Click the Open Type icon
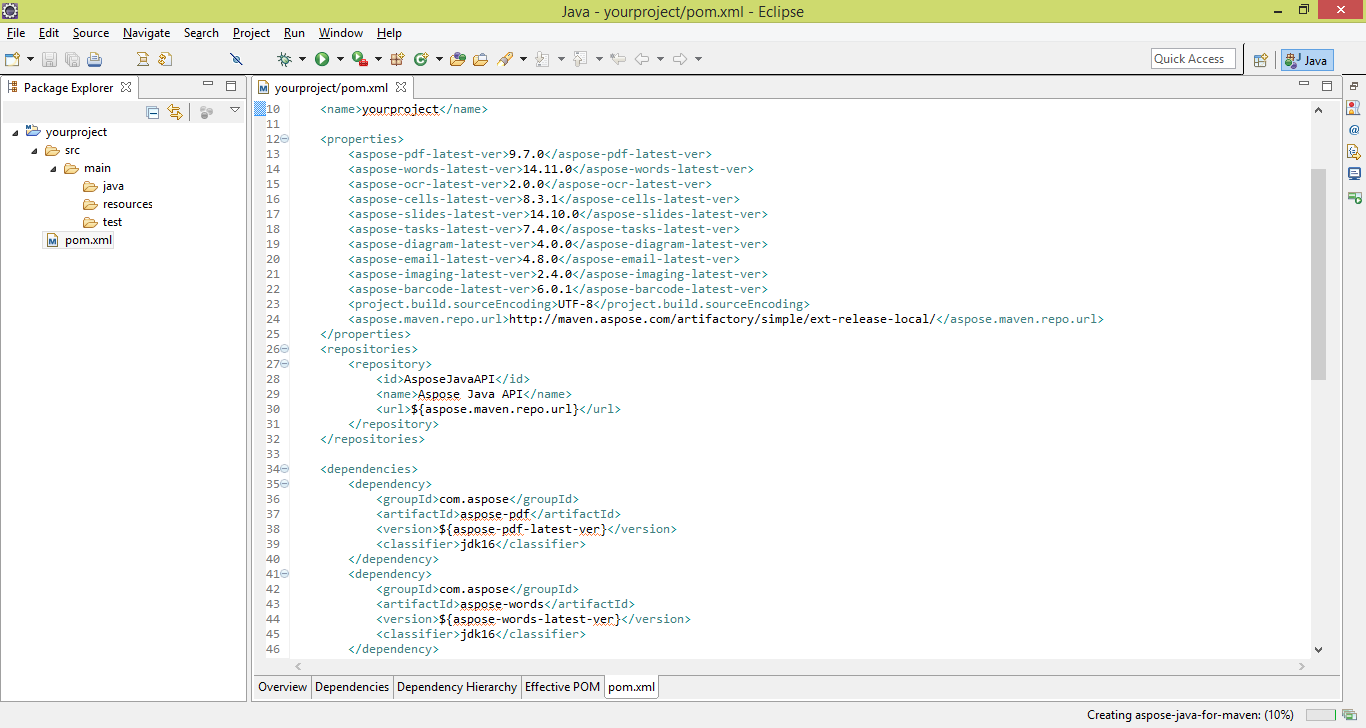Viewport: 1366px width, 728px height. (458, 59)
